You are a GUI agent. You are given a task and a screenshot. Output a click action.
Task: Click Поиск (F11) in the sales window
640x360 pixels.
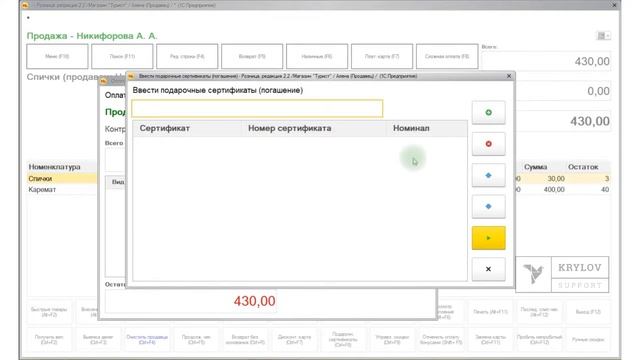[x=122, y=56]
